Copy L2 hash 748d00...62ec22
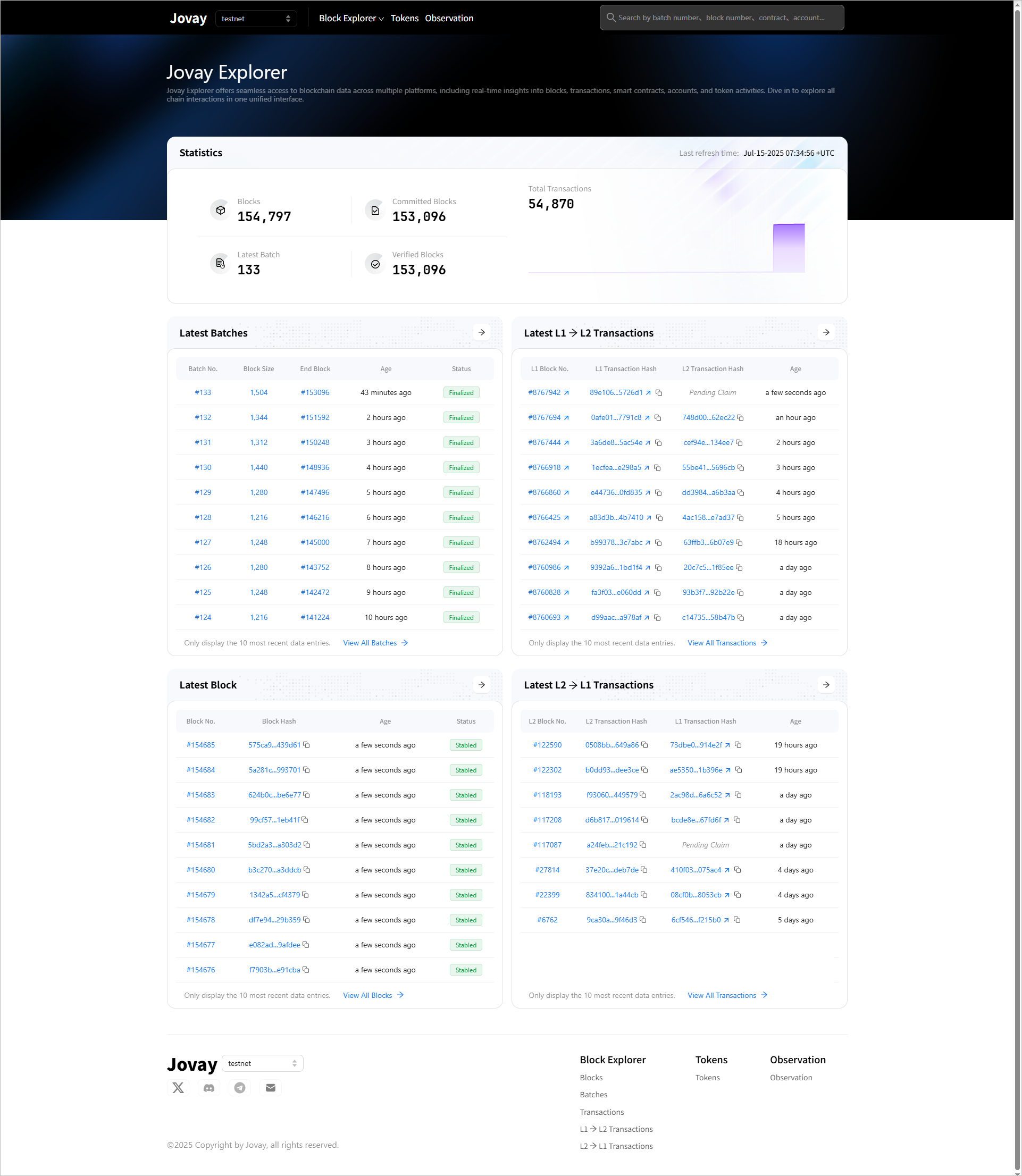The image size is (1022, 1176). click(740, 418)
